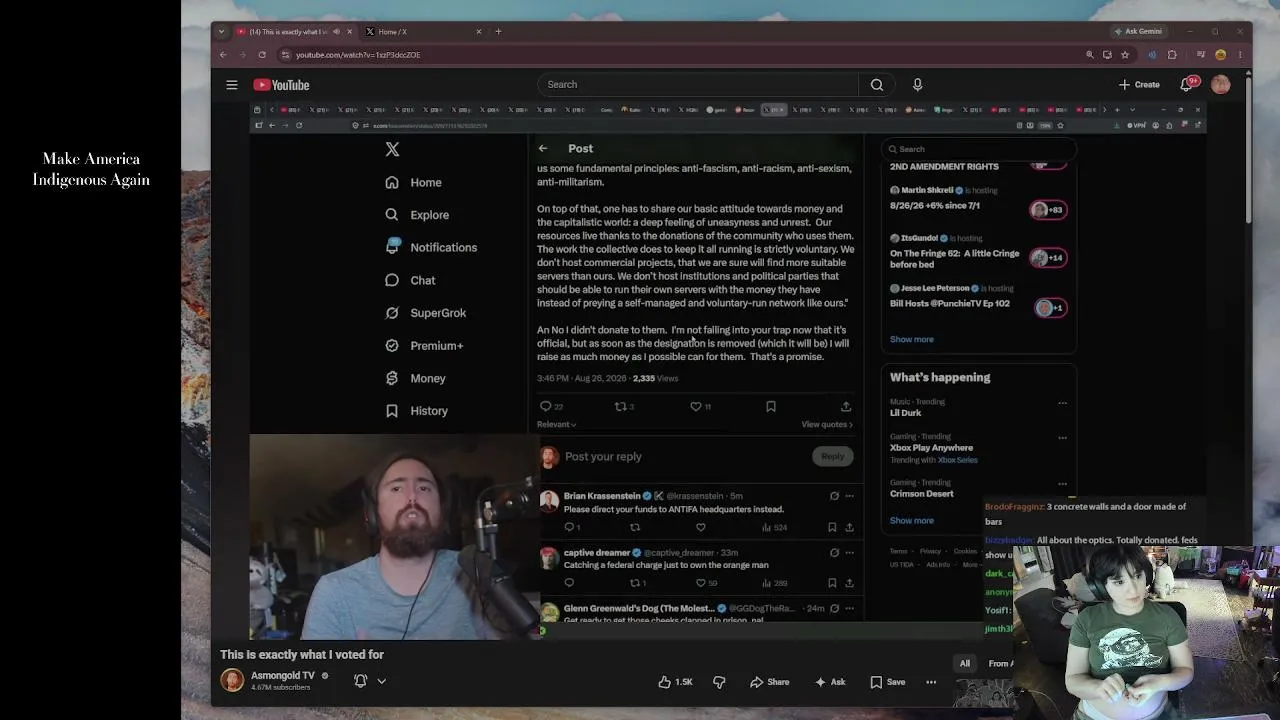Open Notifications in the X sidebar
This screenshot has height=720, width=1280.
pyautogui.click(x=431, y=248)
